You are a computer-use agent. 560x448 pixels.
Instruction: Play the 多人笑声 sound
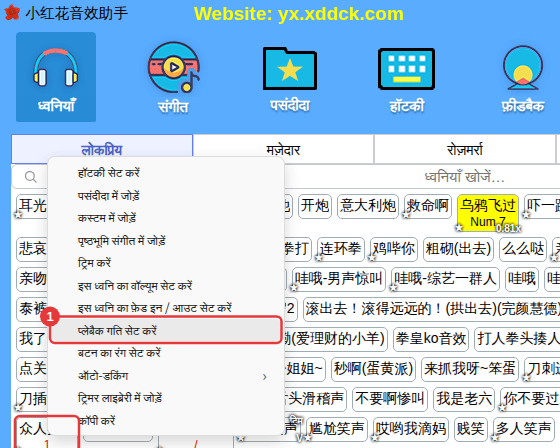(x=523, y=428)
